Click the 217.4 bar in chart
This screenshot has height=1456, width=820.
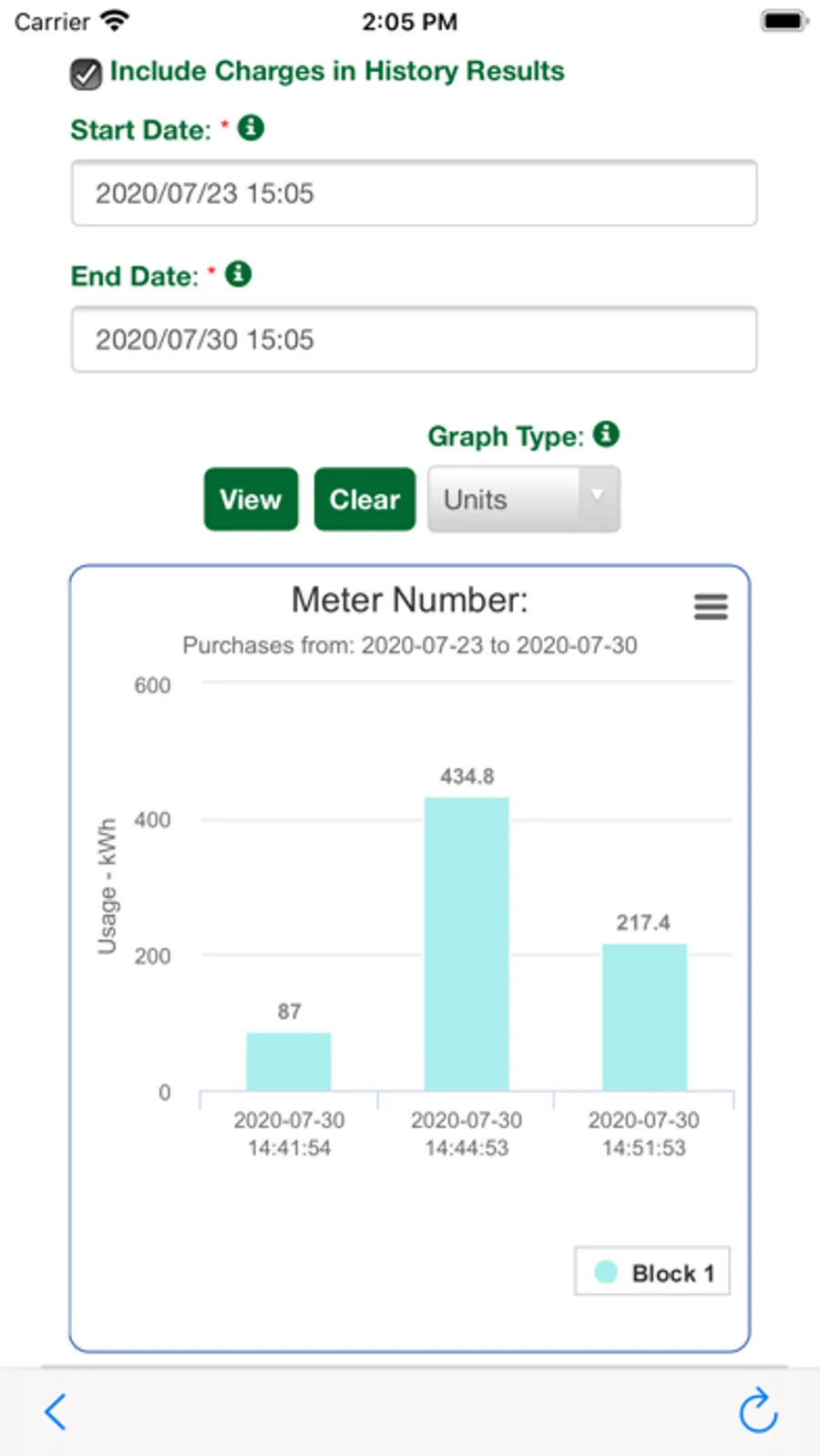pyautogui.click(x=644, y=1017)
